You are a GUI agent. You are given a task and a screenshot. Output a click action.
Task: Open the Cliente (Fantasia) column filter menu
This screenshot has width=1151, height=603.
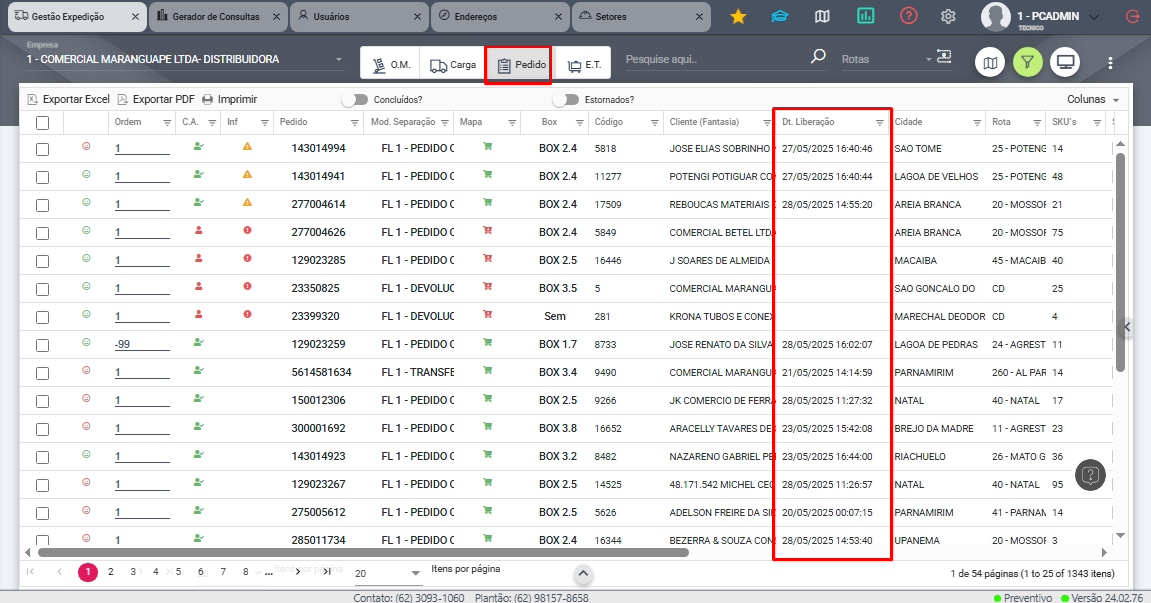pos(766,123)
